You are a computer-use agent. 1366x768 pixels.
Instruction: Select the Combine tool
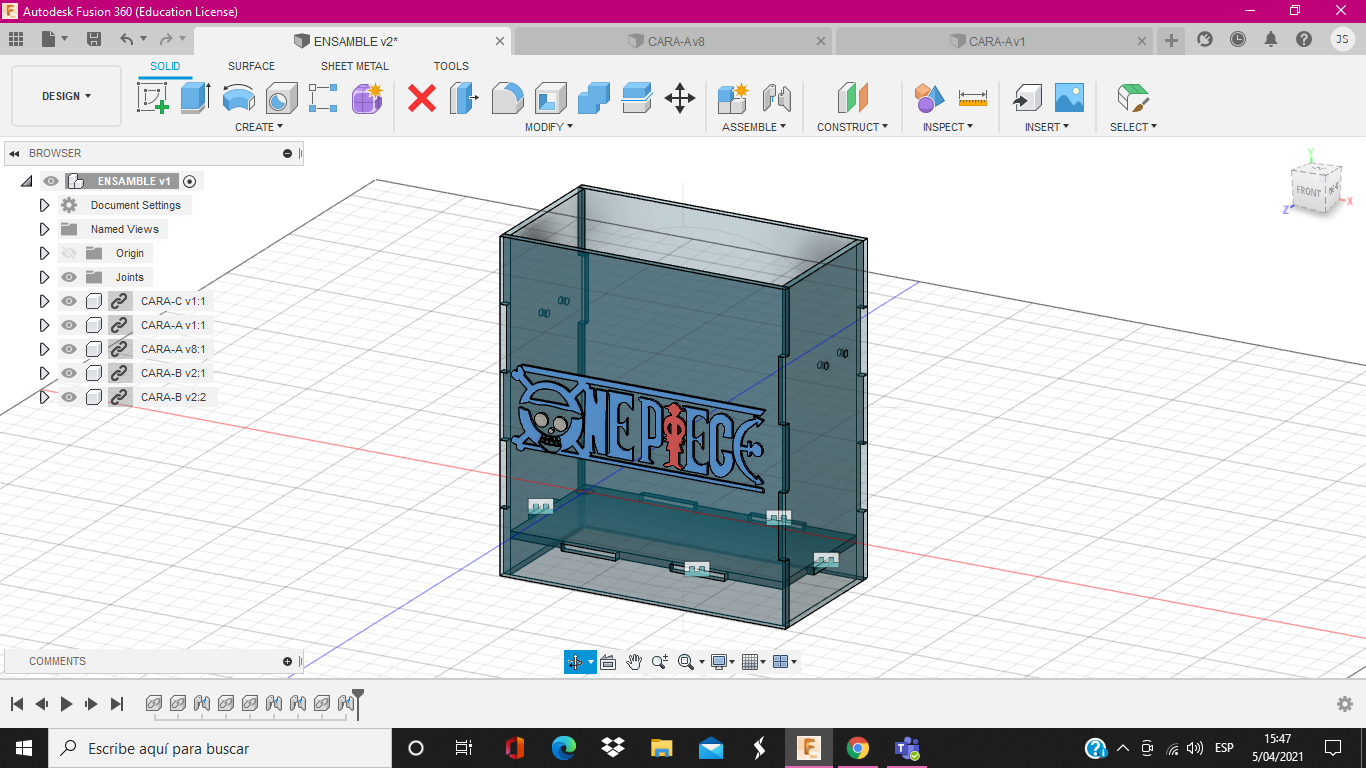[594, 98]
